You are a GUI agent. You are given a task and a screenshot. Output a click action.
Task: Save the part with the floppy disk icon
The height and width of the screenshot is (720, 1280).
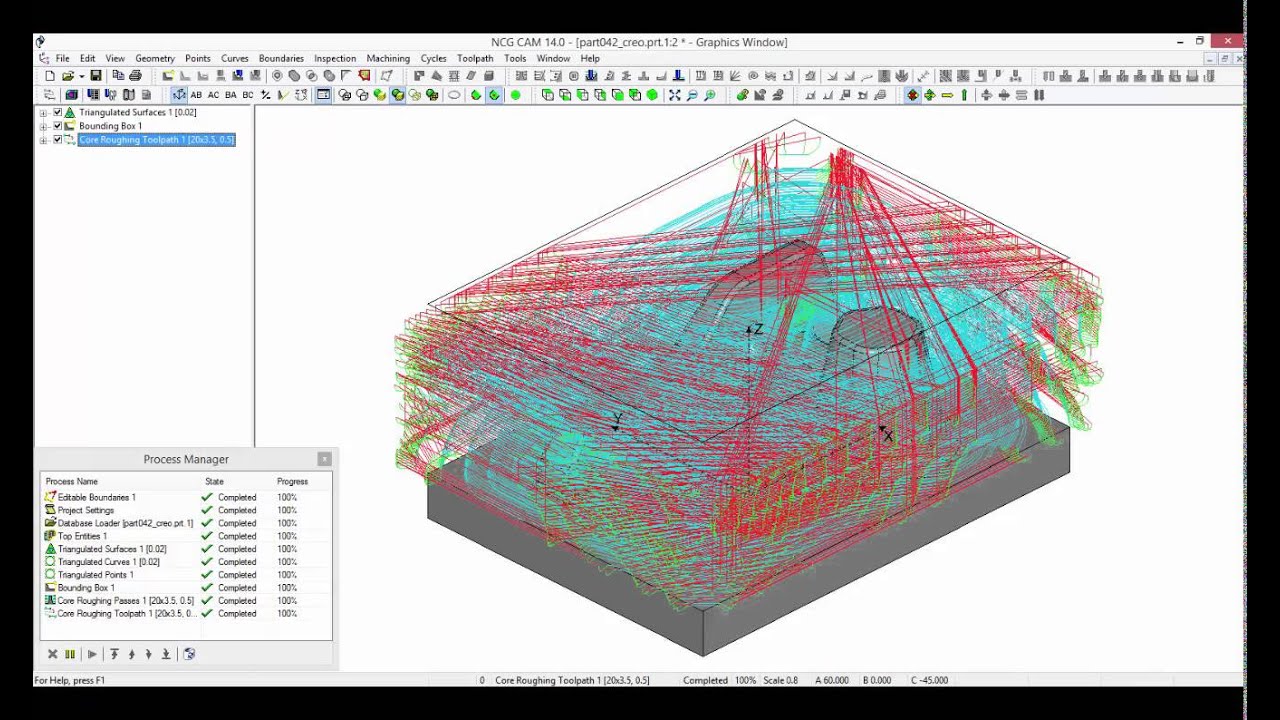pyautogui.click(x=96, y=76)
